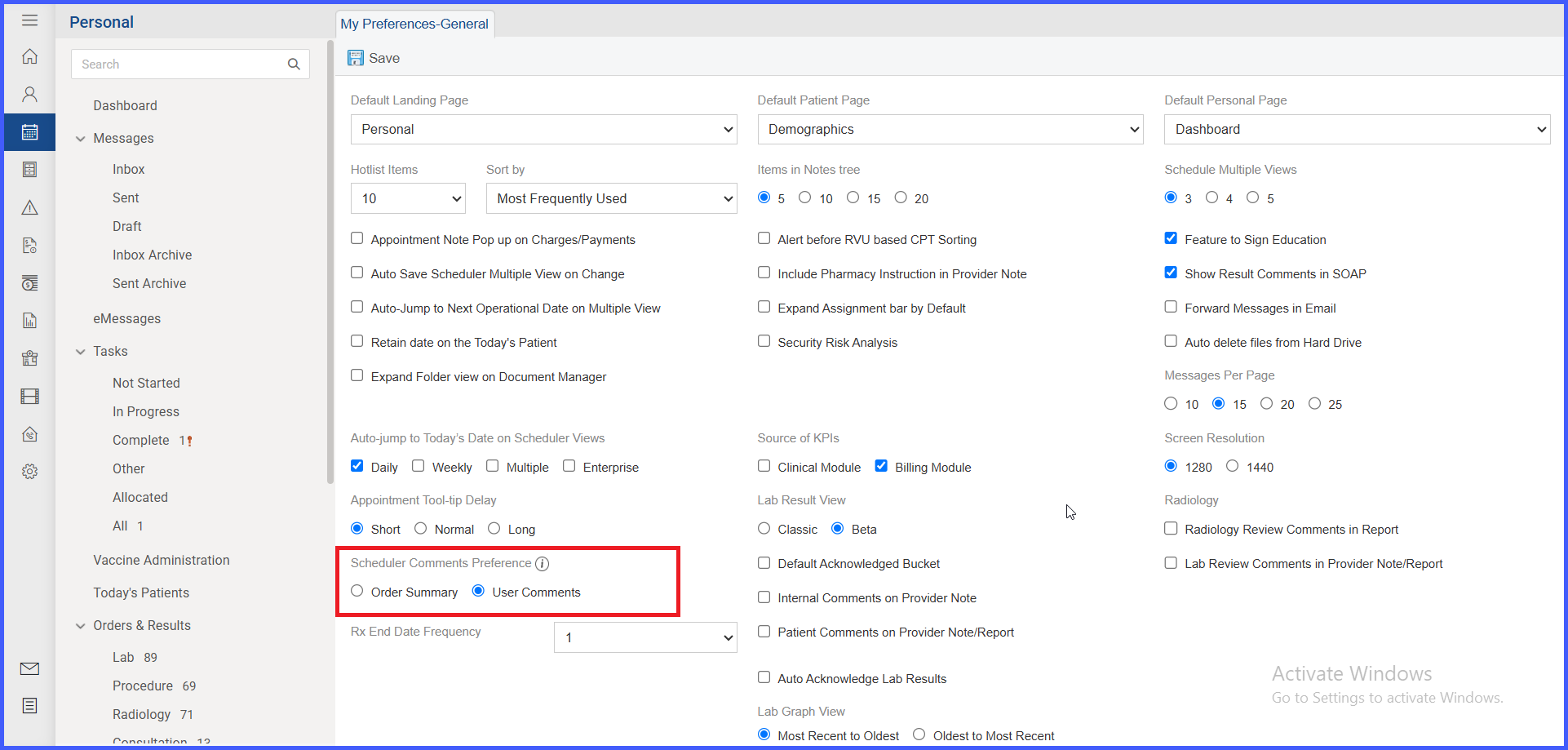
Task: Collapse the Orders & Results section
Action: 80,626
